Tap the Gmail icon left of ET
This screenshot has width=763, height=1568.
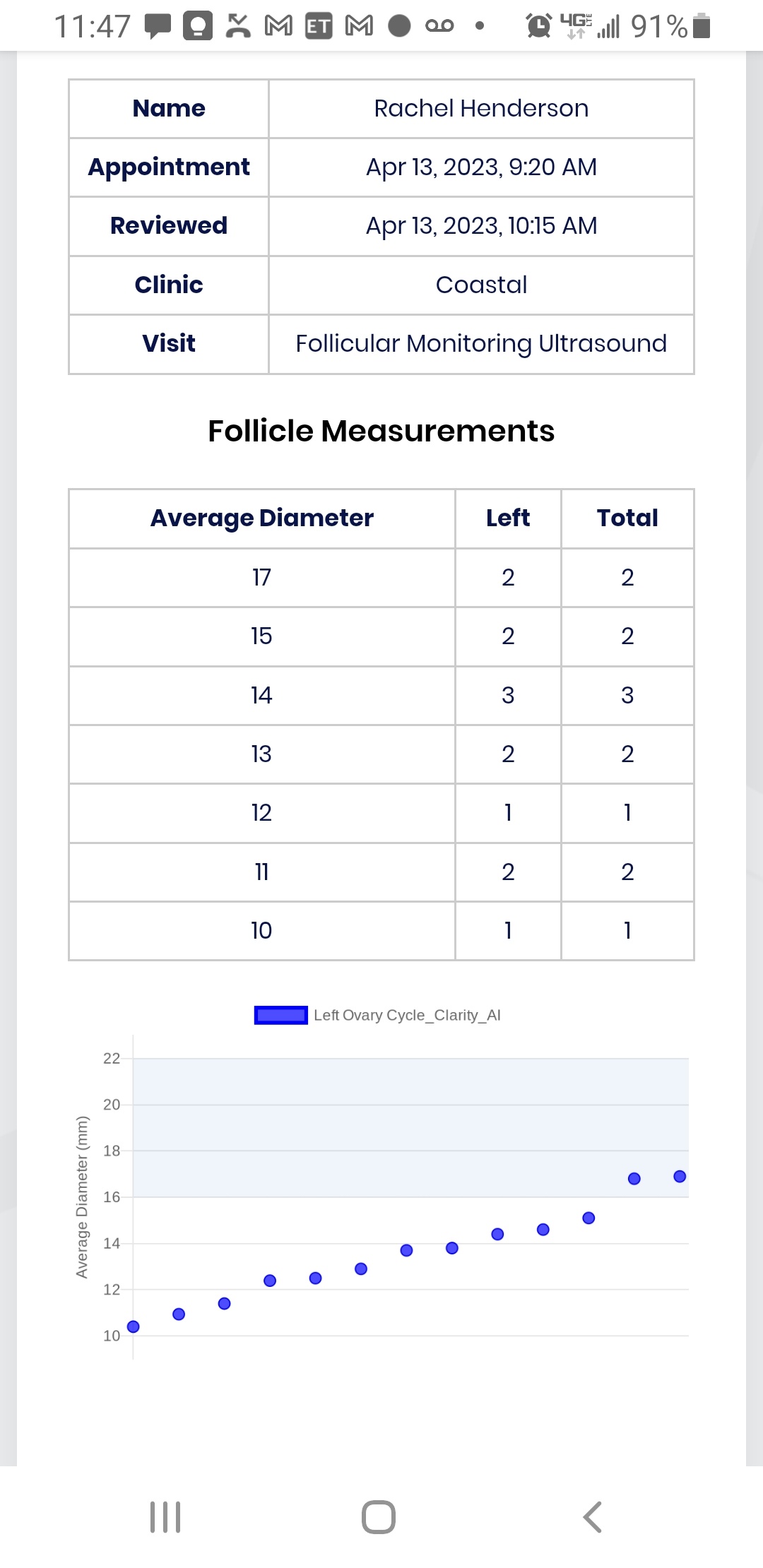point(278,27)
